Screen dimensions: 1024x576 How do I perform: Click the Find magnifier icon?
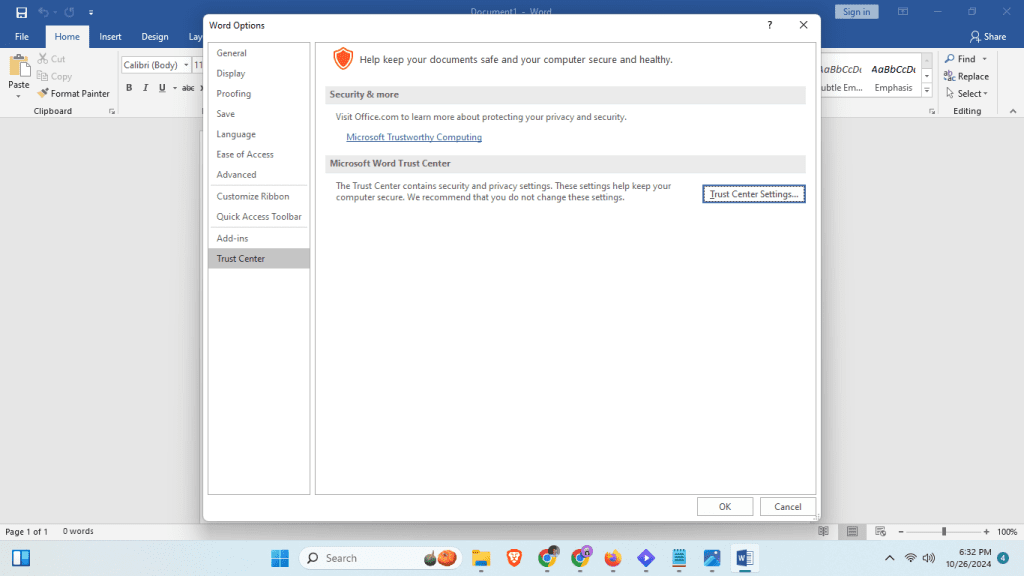tap(950, 59)
